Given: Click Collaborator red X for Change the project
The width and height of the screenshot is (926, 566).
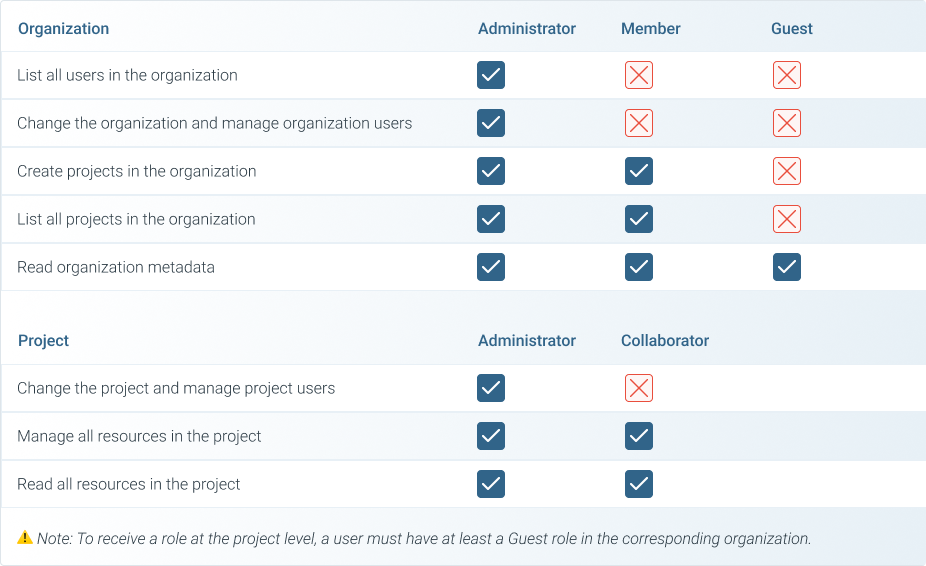Looking at the screenshot, I should pos(639,388).
